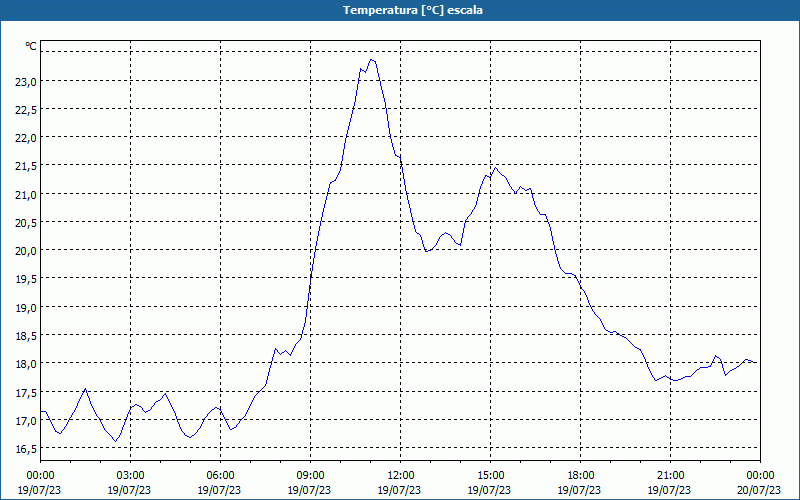Click the 21:00 19/07/23 x-axis label
The height and width of the screenshot is (500, 800).
(x=670, y=483)
